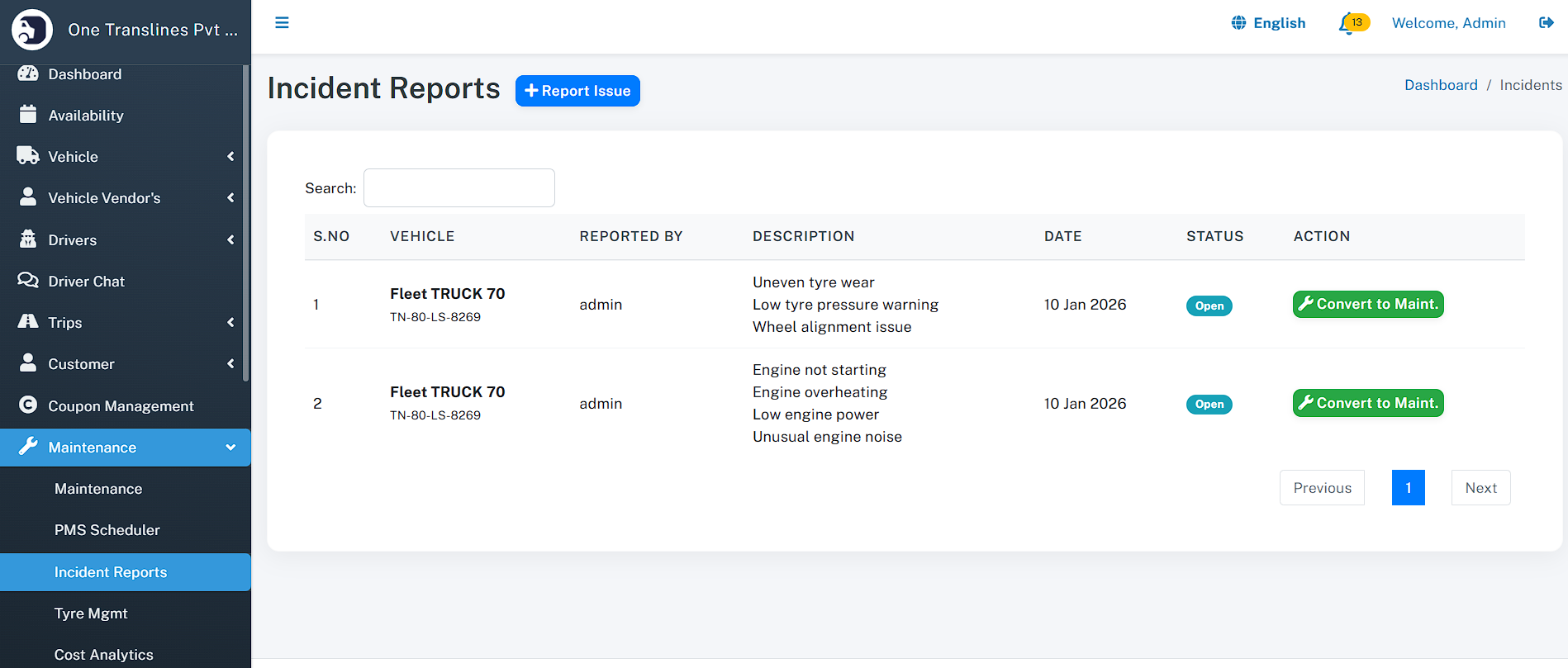The image size is (1568, 668).
Task: Convert the tyre wear incident to maintenance
Action: [1367, 305]
